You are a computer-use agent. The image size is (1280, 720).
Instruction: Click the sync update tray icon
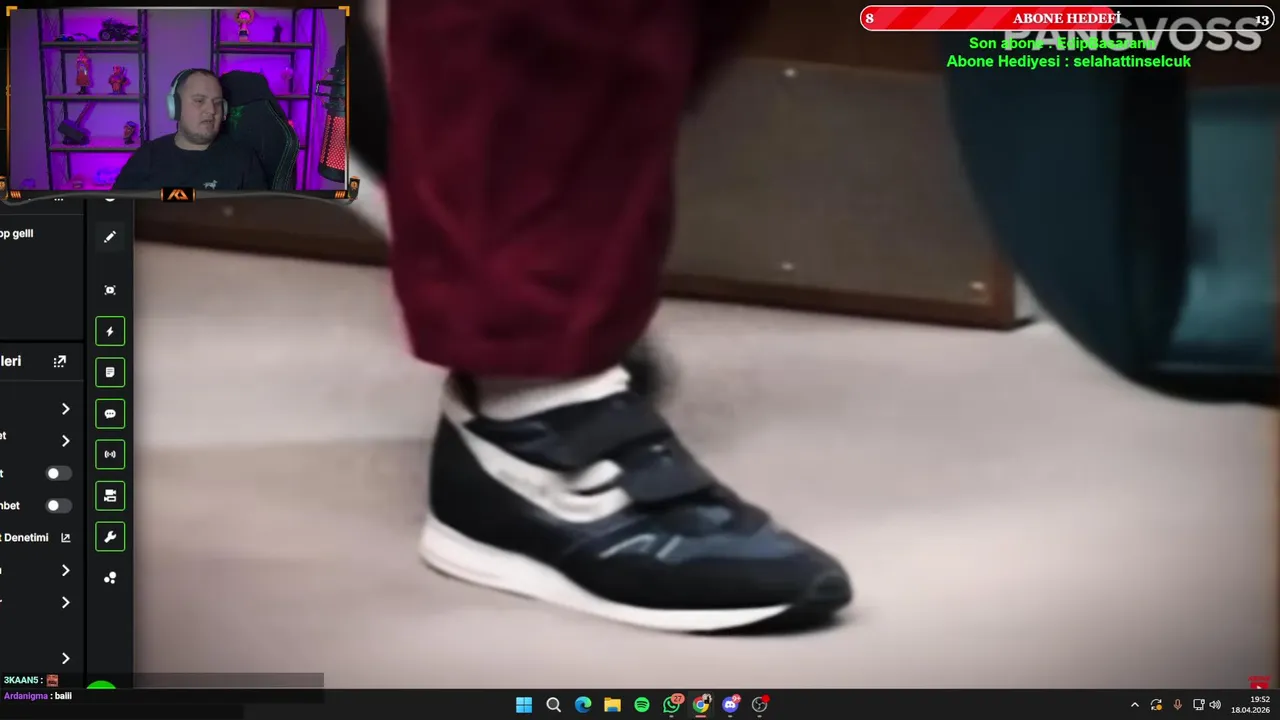click(x=1156, y=705)
